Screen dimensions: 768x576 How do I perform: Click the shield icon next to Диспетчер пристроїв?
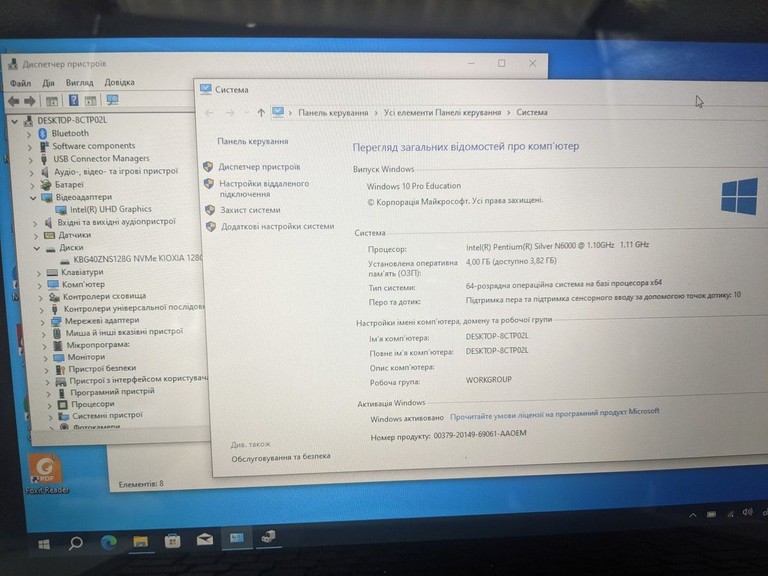208,167
